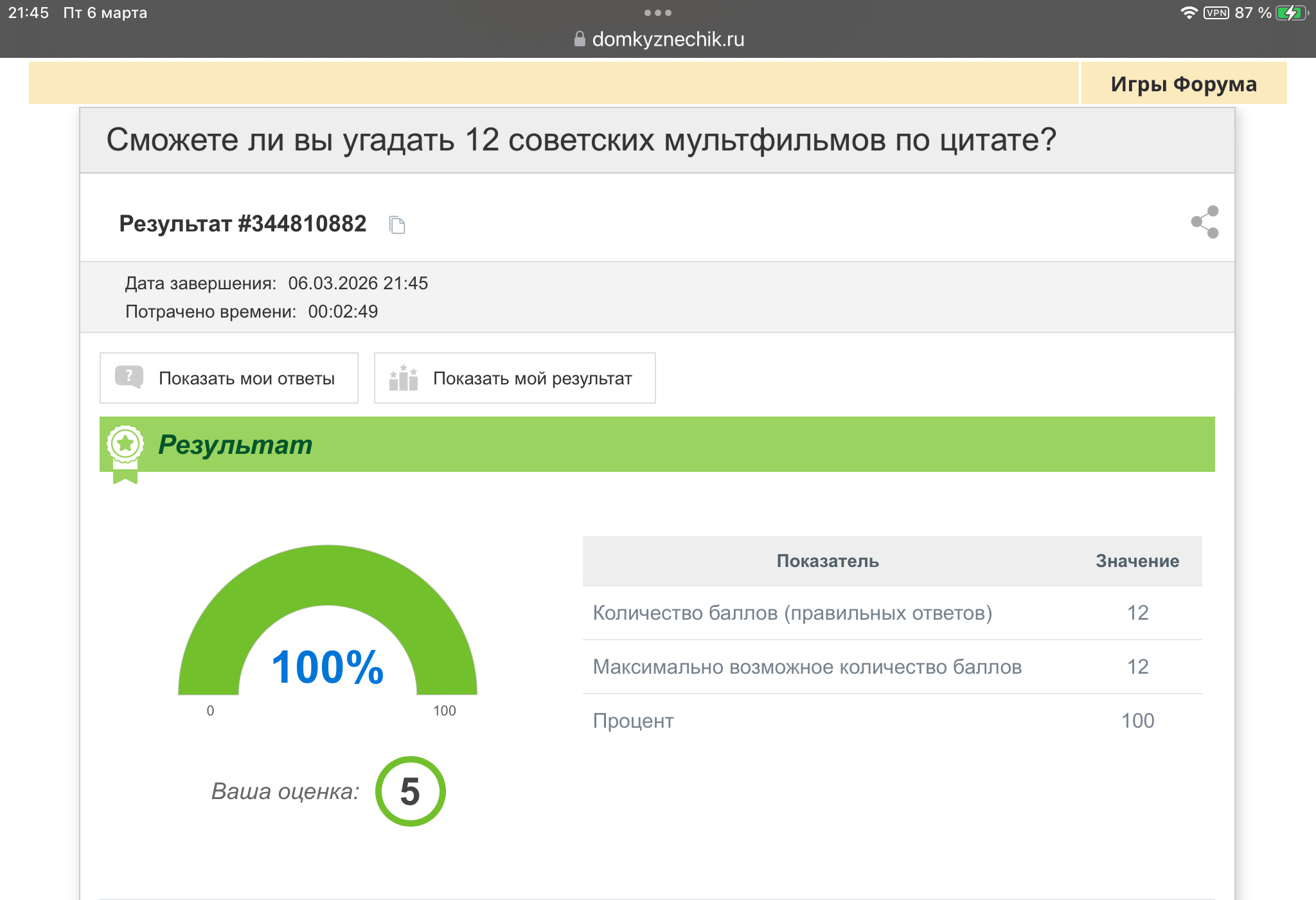This screenshot has height=900, width=1316.
Task: Open the Игры Форума tab
Action: point(1184,84)
